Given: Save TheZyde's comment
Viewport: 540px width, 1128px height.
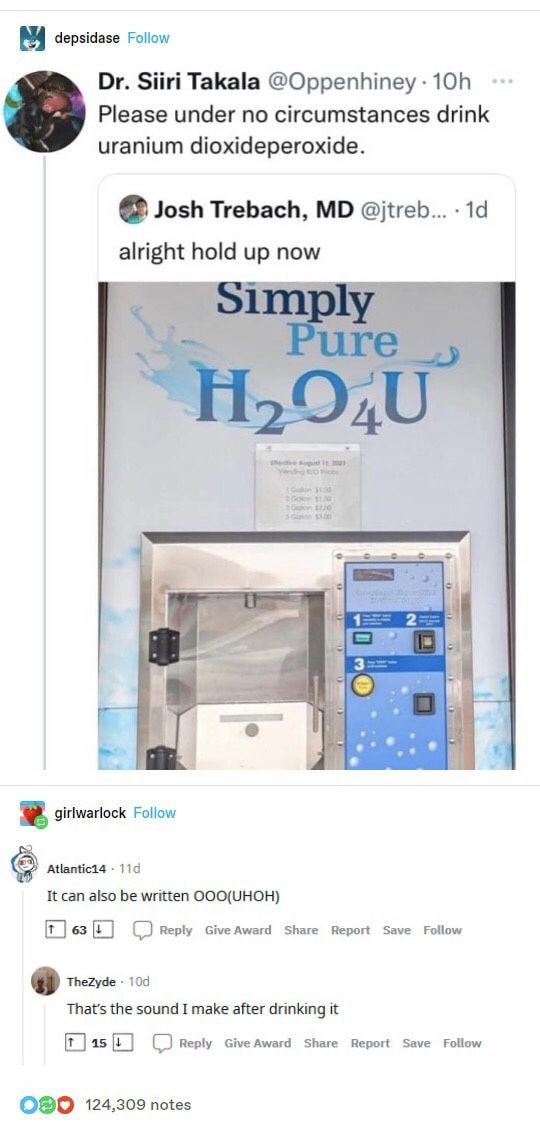Looking at the screenshot, I should [416, 1043].
